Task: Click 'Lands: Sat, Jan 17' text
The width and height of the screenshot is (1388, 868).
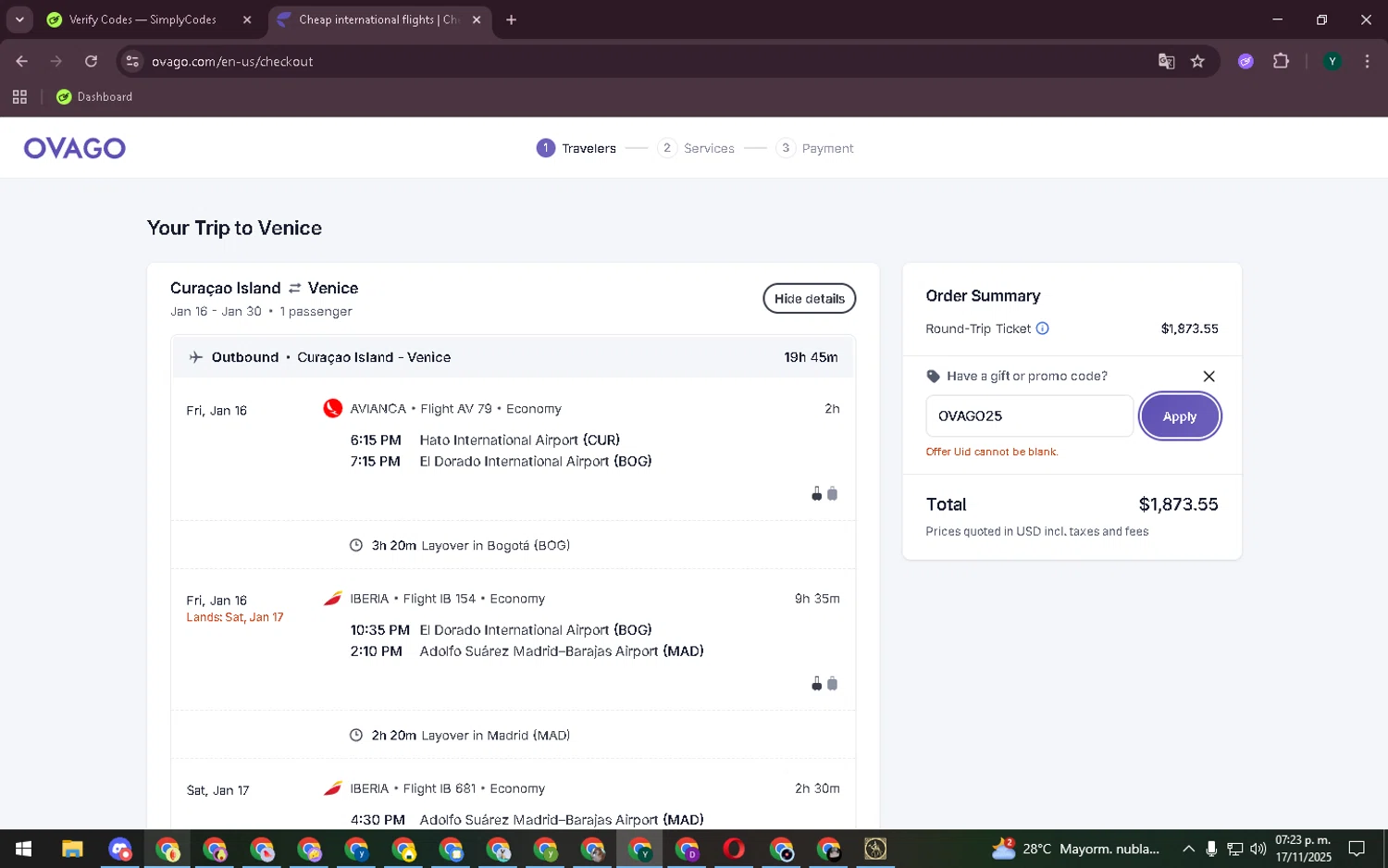Action: (x=235, y=617)
